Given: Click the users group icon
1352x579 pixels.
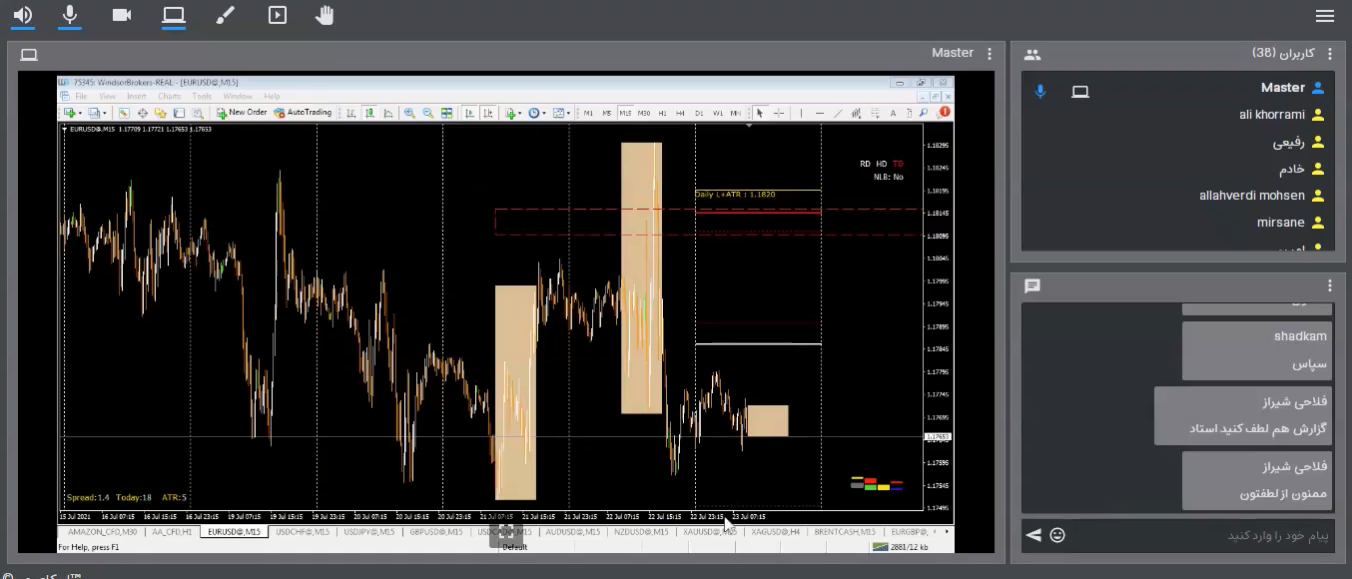Looking at the screenshot, I should point(1033,55).
